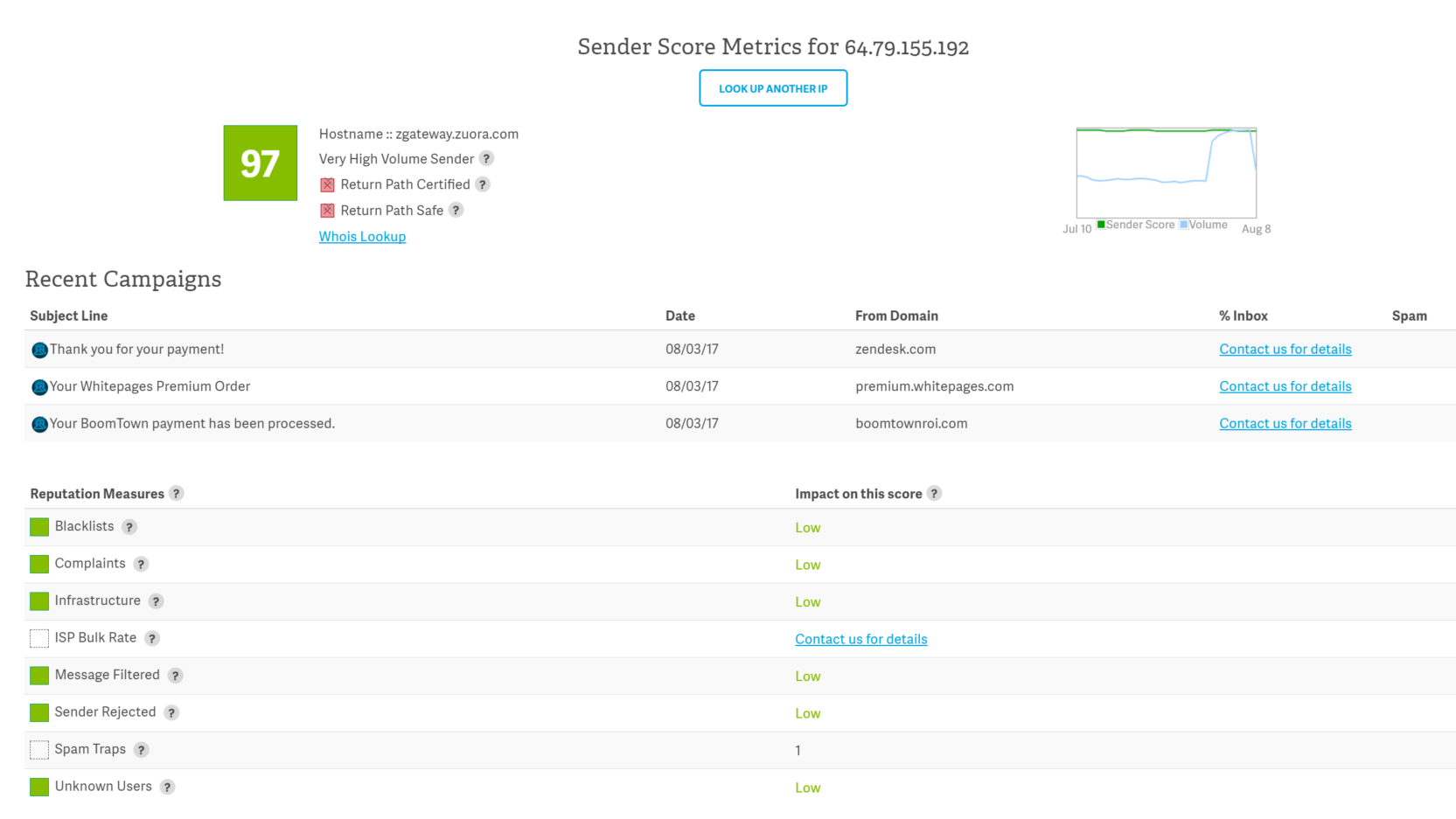
Task: Open help for Very High Volume Sender
Action: click(487, 159)
